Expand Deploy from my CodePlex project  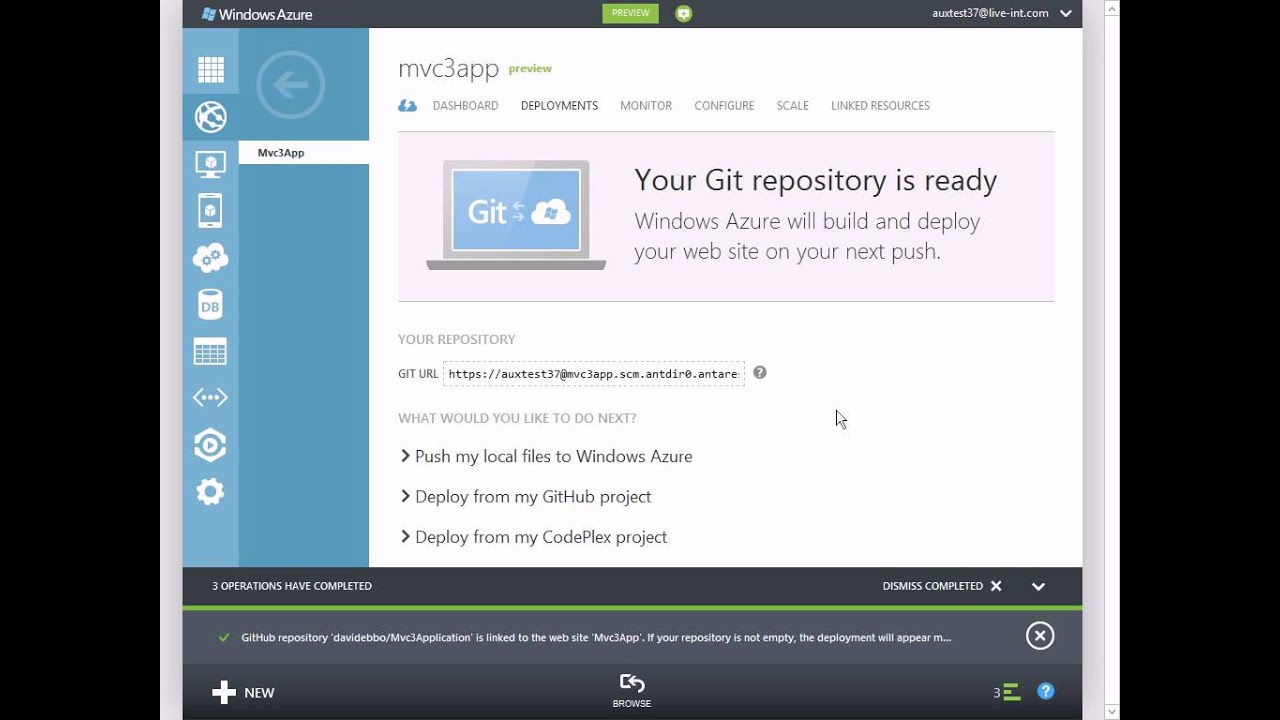pos(534,537)
